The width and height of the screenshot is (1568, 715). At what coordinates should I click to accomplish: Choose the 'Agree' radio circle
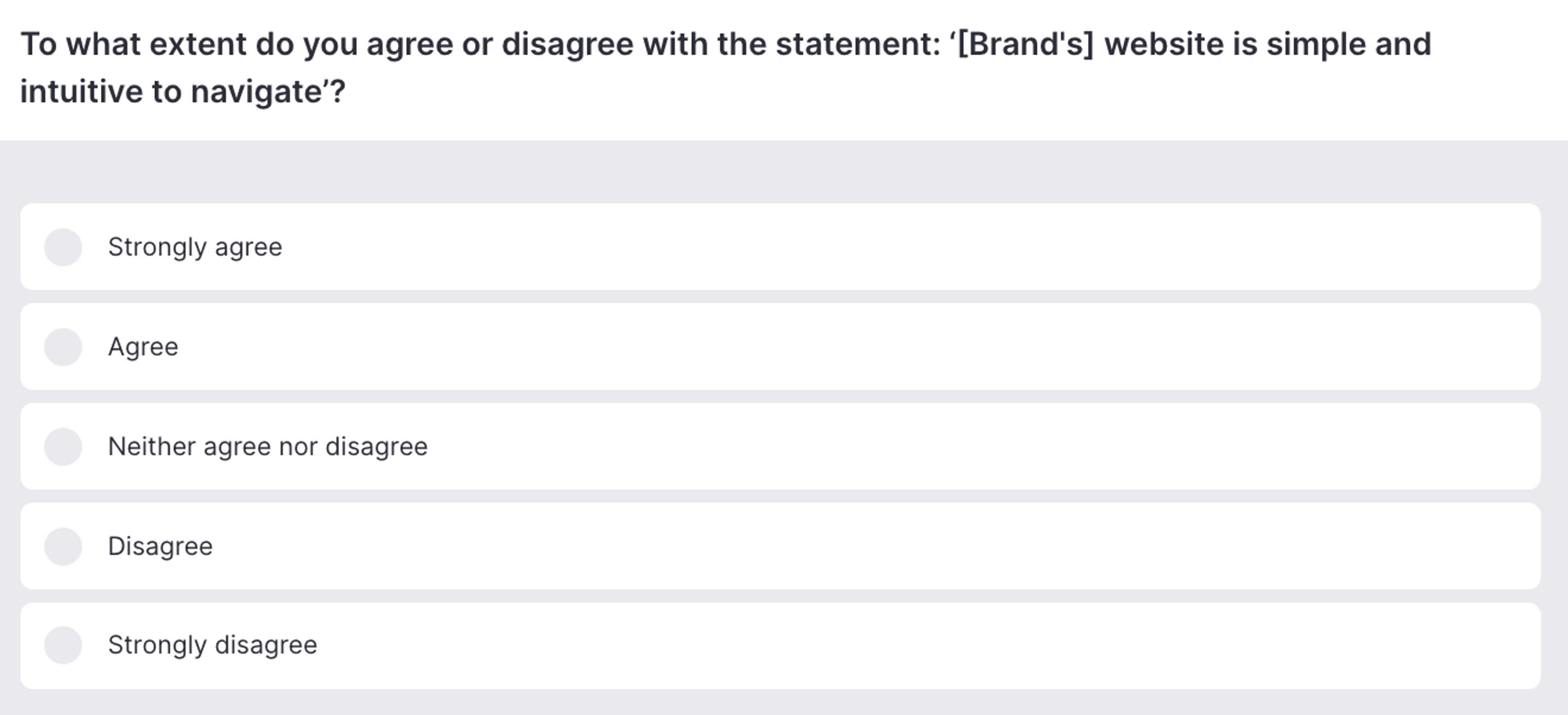[x=63, y=347]
